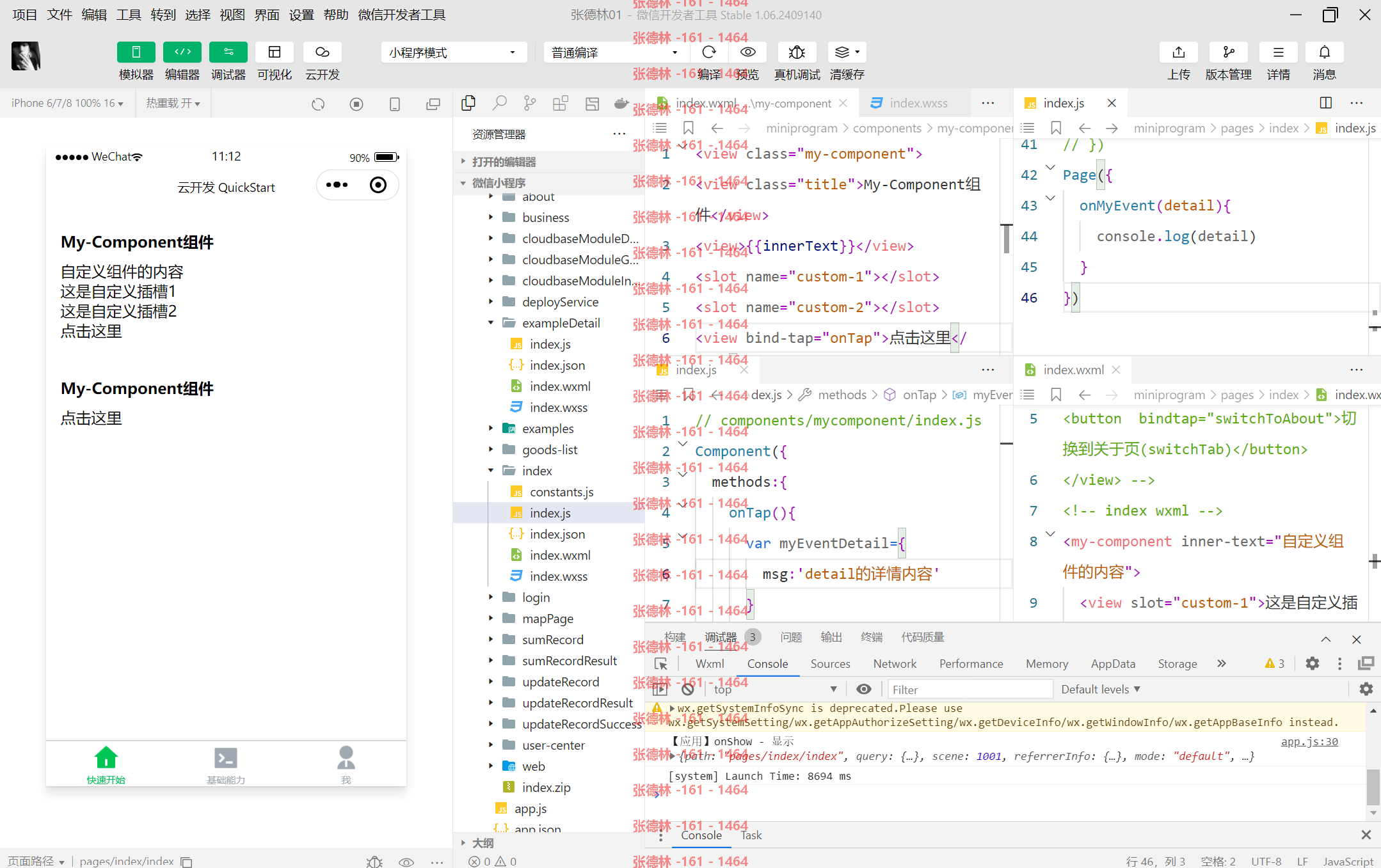Screen dimensions: 1381x868
Task: Open the 热重载 hot reload dropdown
Action: (173, 103)
